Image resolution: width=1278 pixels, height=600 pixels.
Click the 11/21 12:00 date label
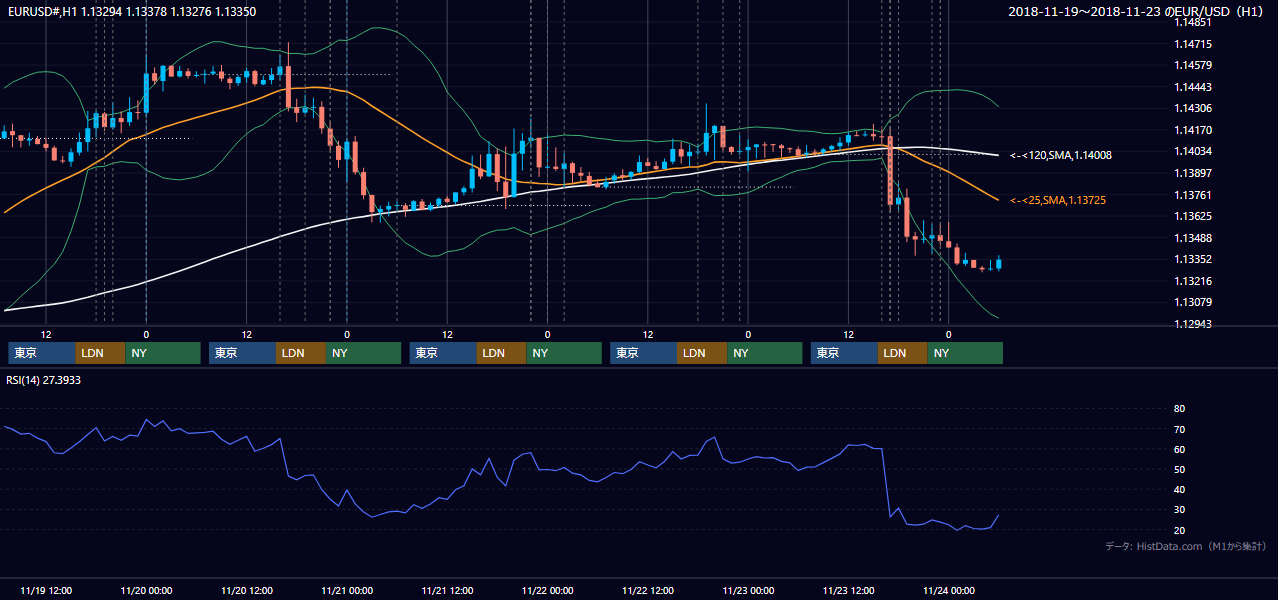tap(447, 590)
